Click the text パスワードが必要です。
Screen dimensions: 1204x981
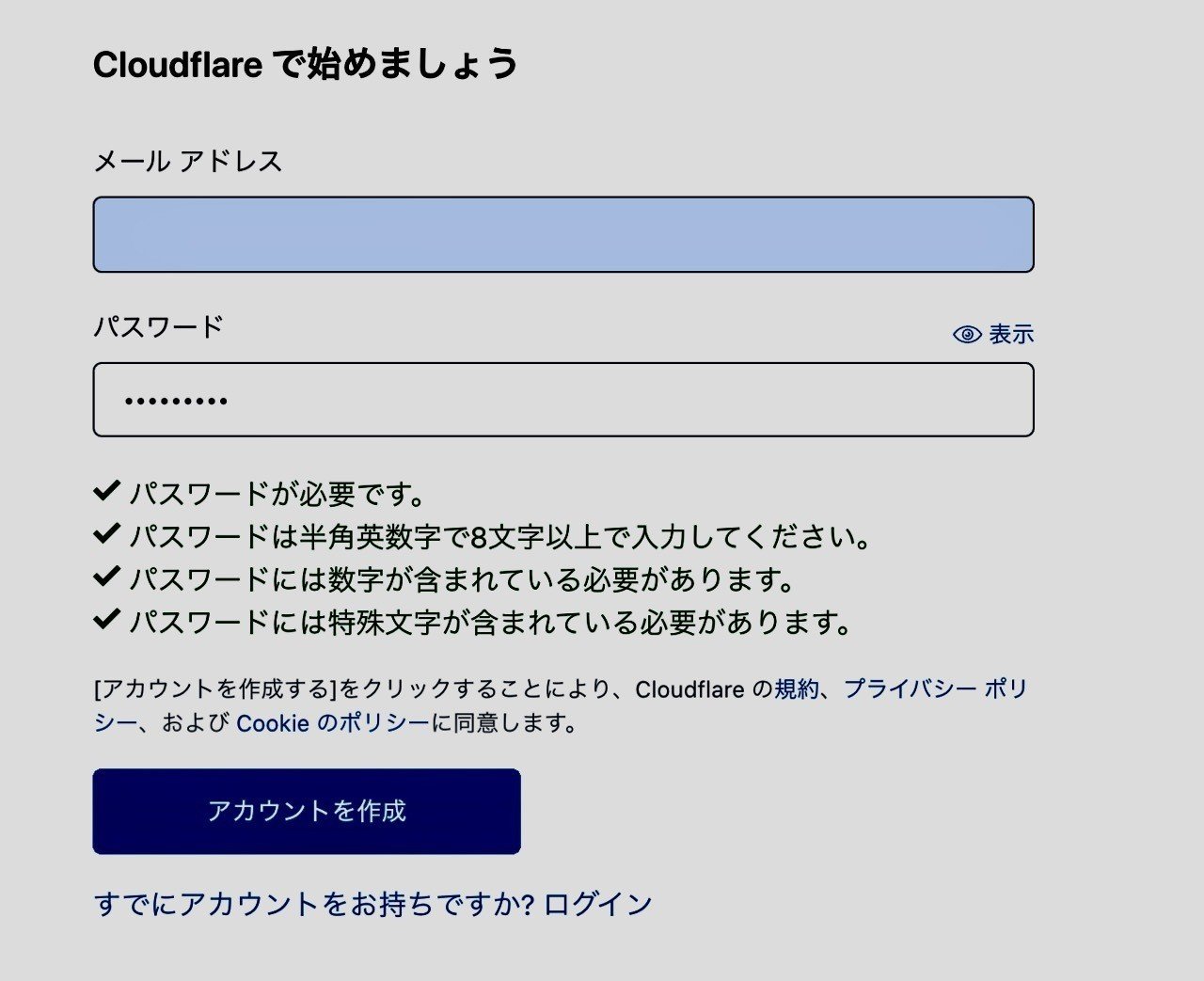point(279,493)
